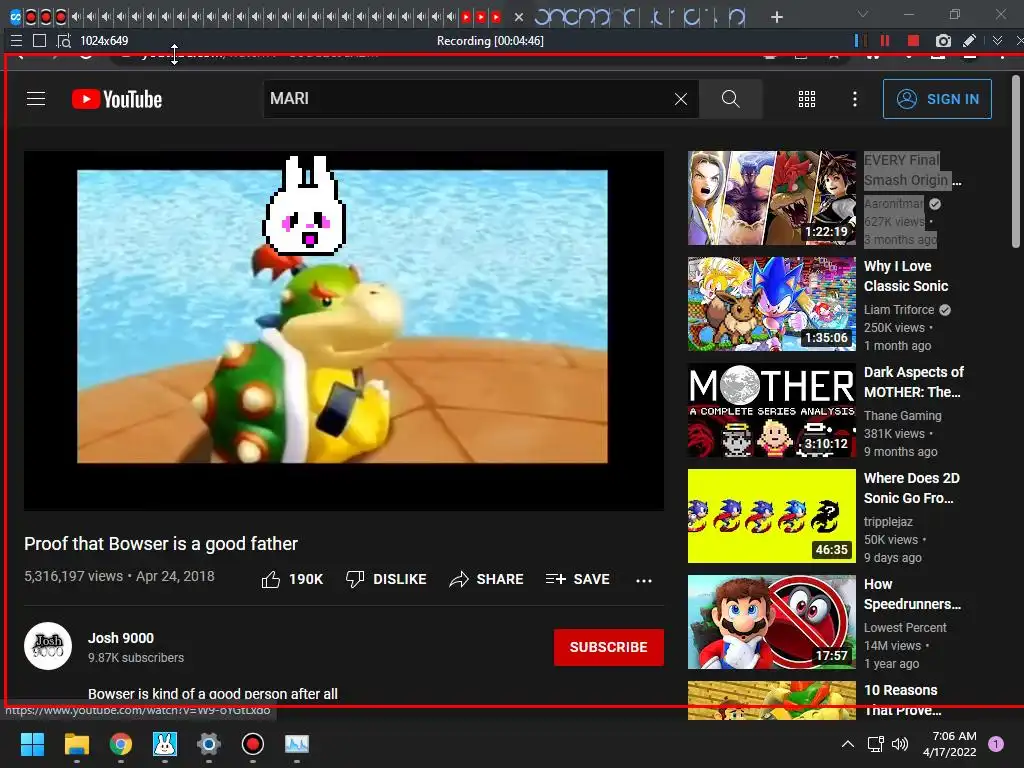Viewport: 1024px width, 768px height.
Task: Open Chrome from the taskbar
Action: tap(121, 744)
